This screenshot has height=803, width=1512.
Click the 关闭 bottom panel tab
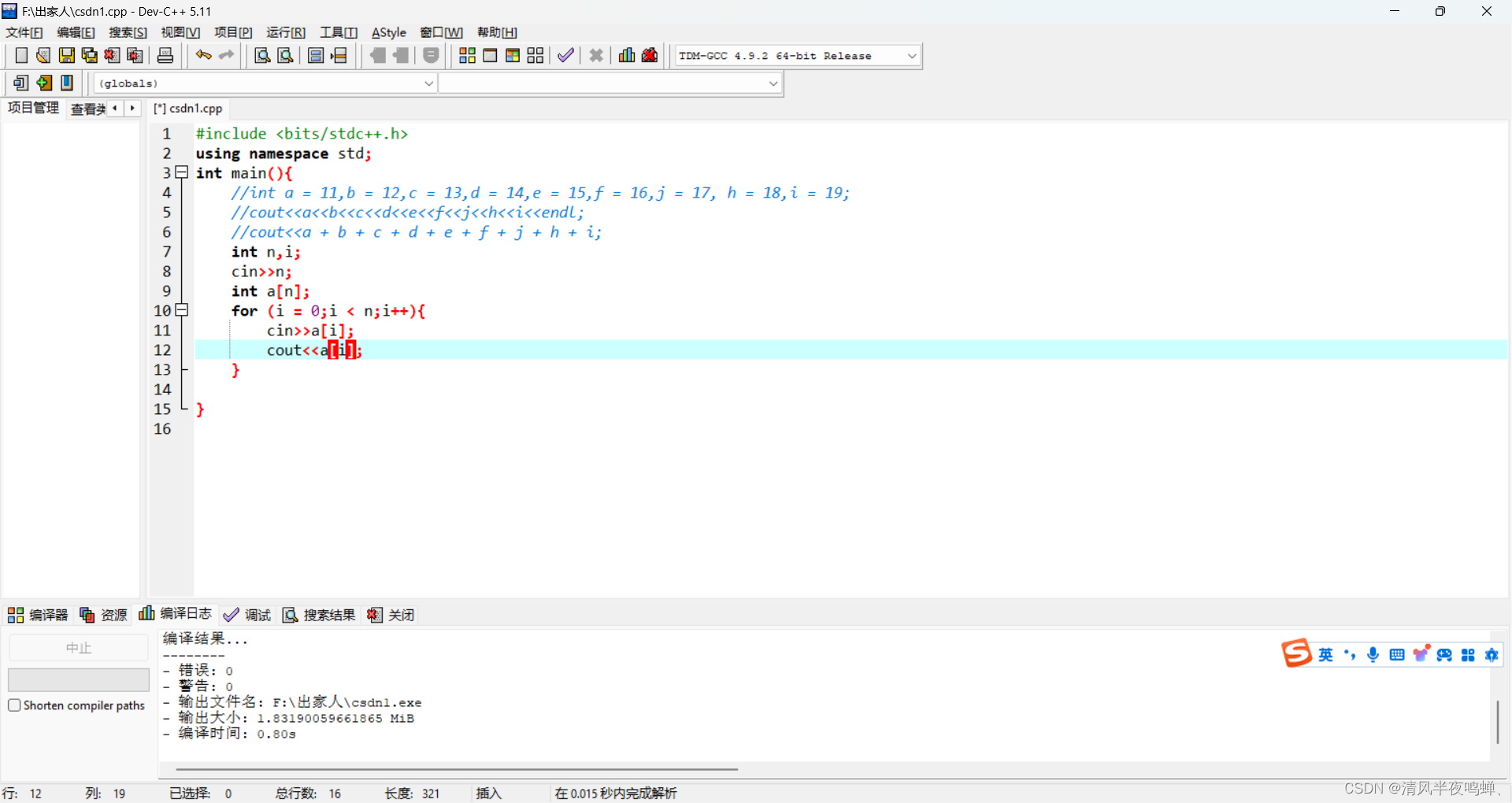(391, 615)
